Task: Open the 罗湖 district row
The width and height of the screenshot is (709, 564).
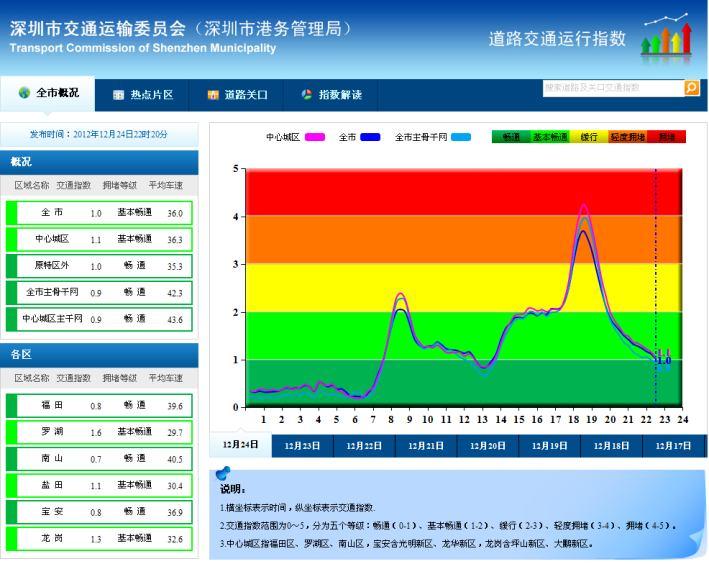Action: 99,432
